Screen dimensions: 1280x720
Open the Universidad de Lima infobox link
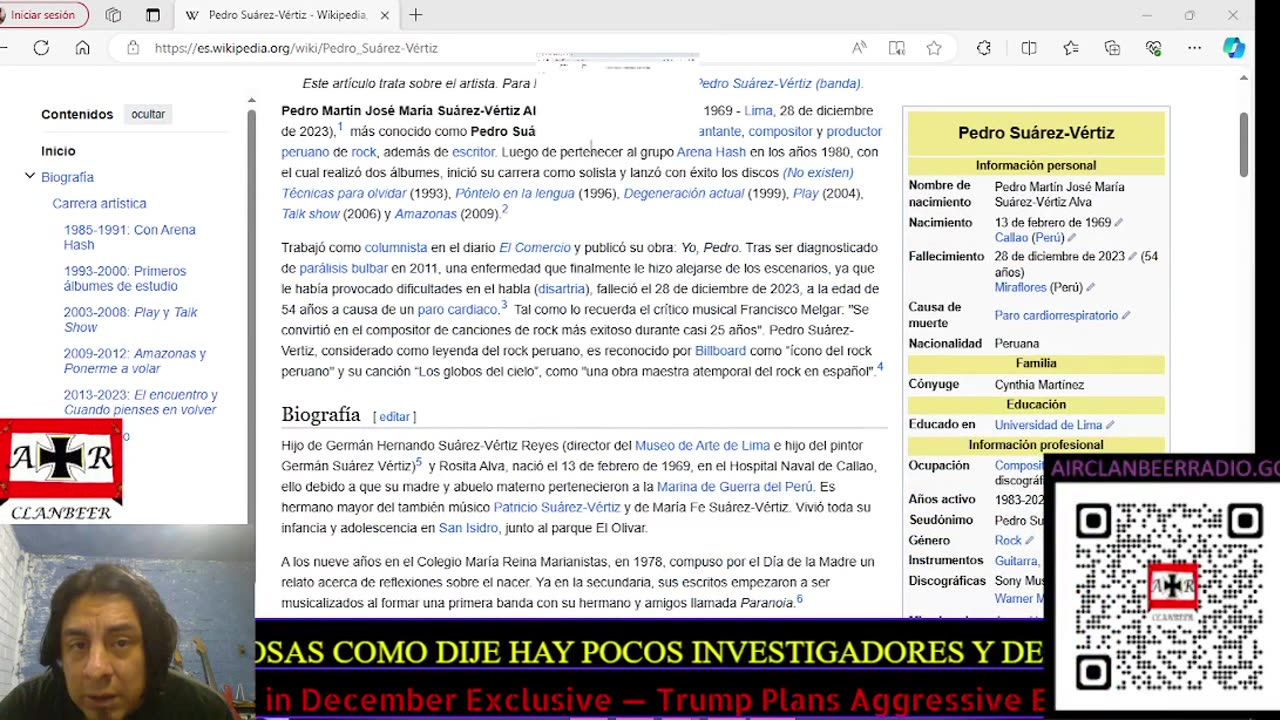[1048, 425]
